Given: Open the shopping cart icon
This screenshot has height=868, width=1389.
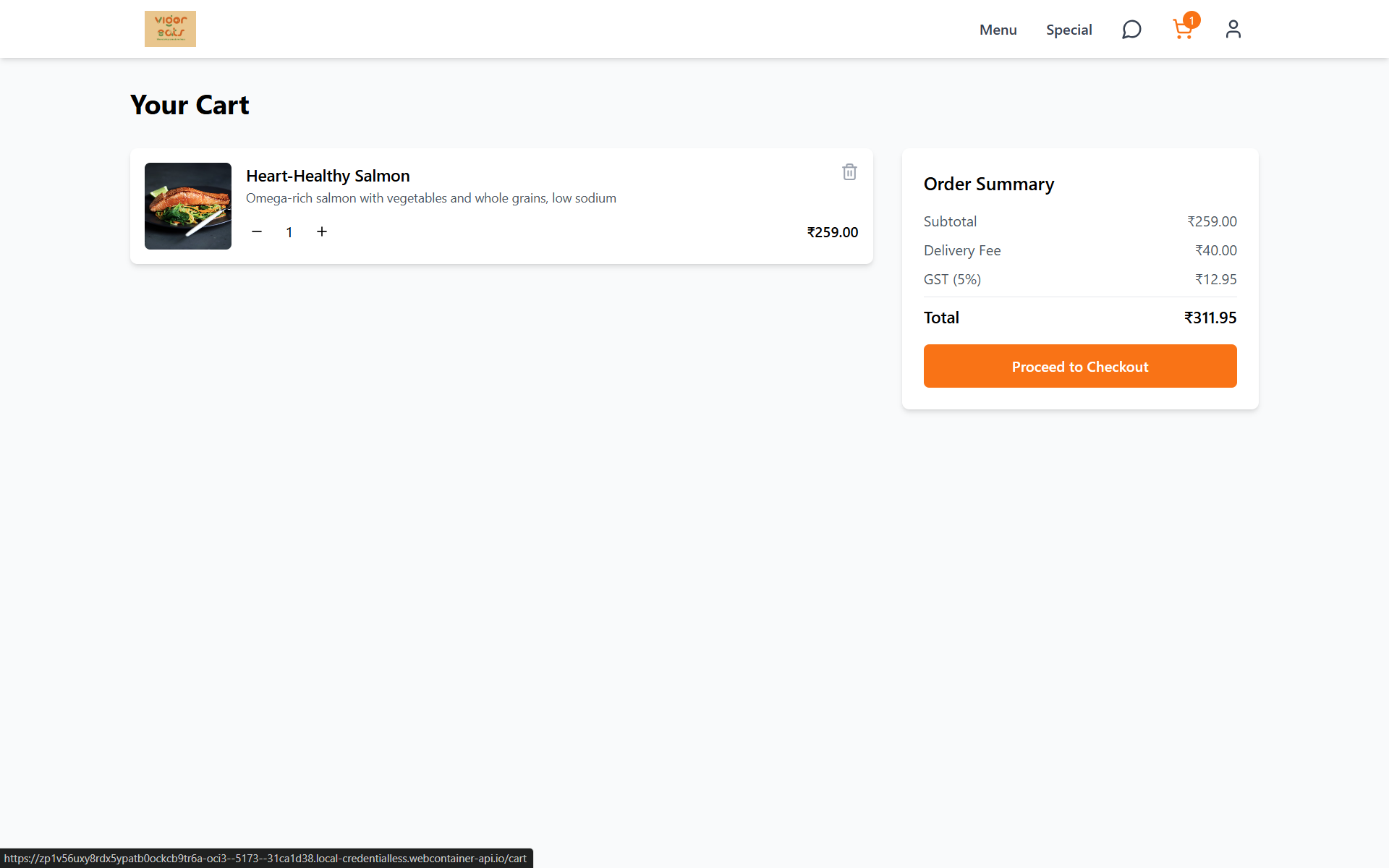Looking at the screenshot, I should 1181,30.
